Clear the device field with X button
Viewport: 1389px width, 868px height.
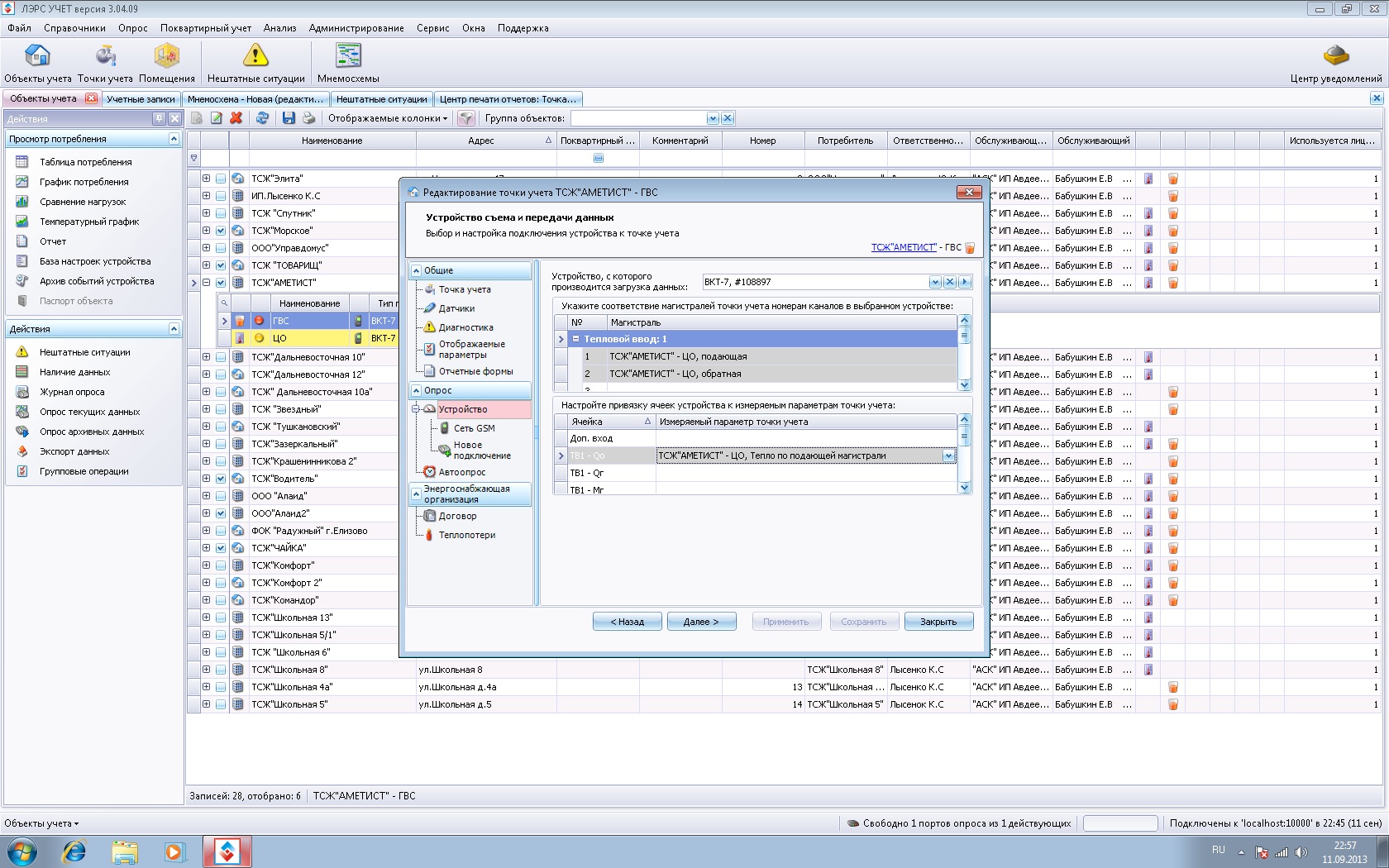(950, 282)
